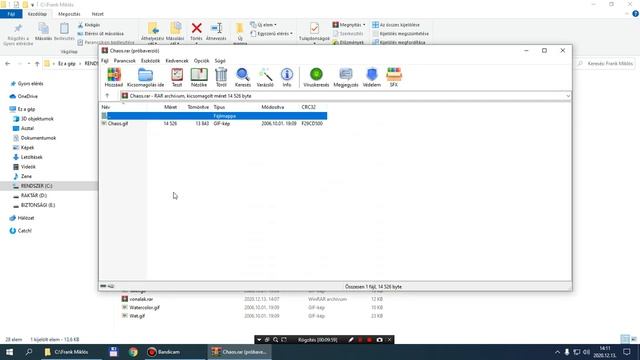Open WinRAR Kedvencek menu
640x360 pixels.
pyautogui.click(x=177, y=61)
